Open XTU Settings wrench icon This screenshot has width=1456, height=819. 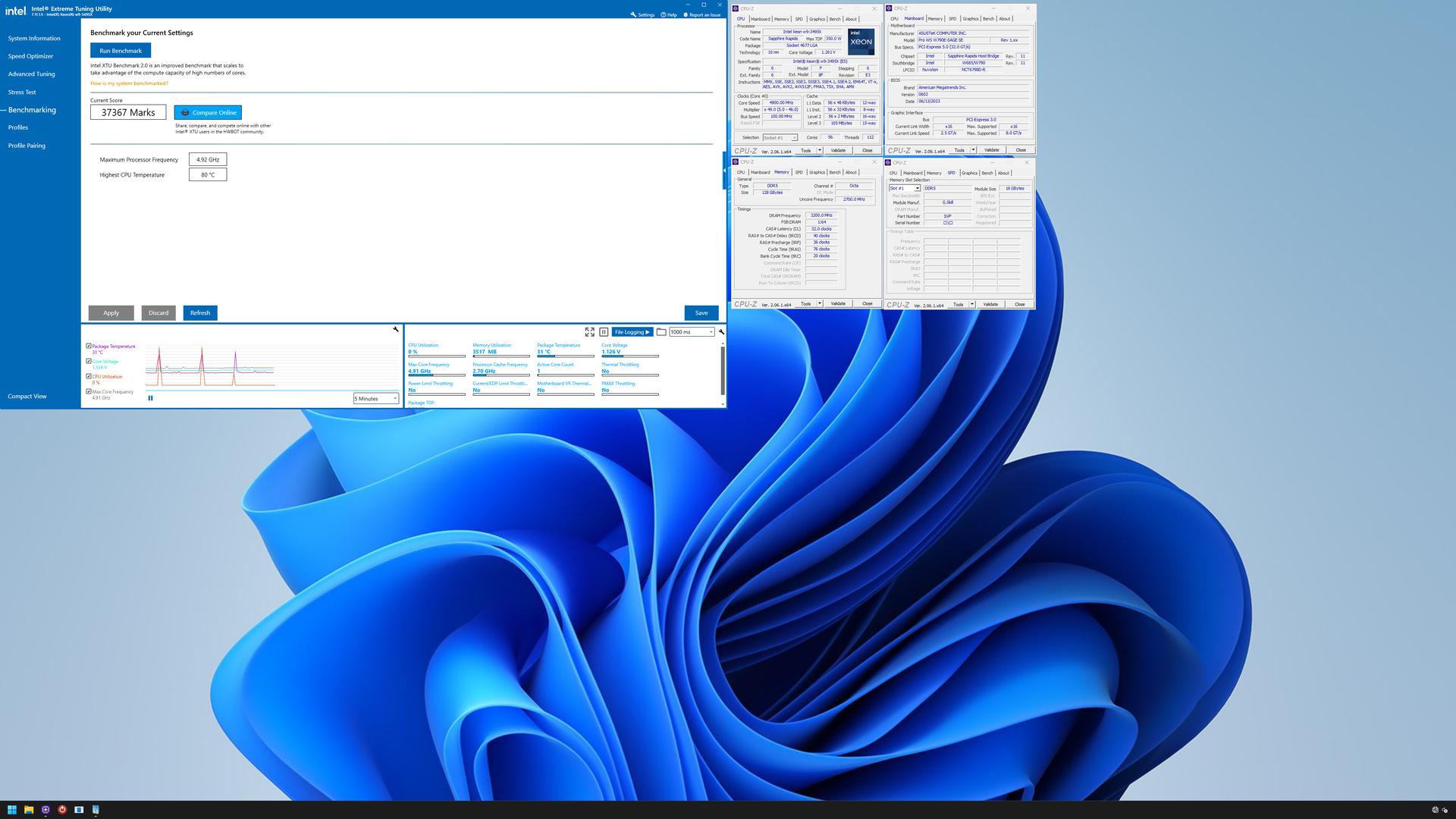[x=633, y=14]
